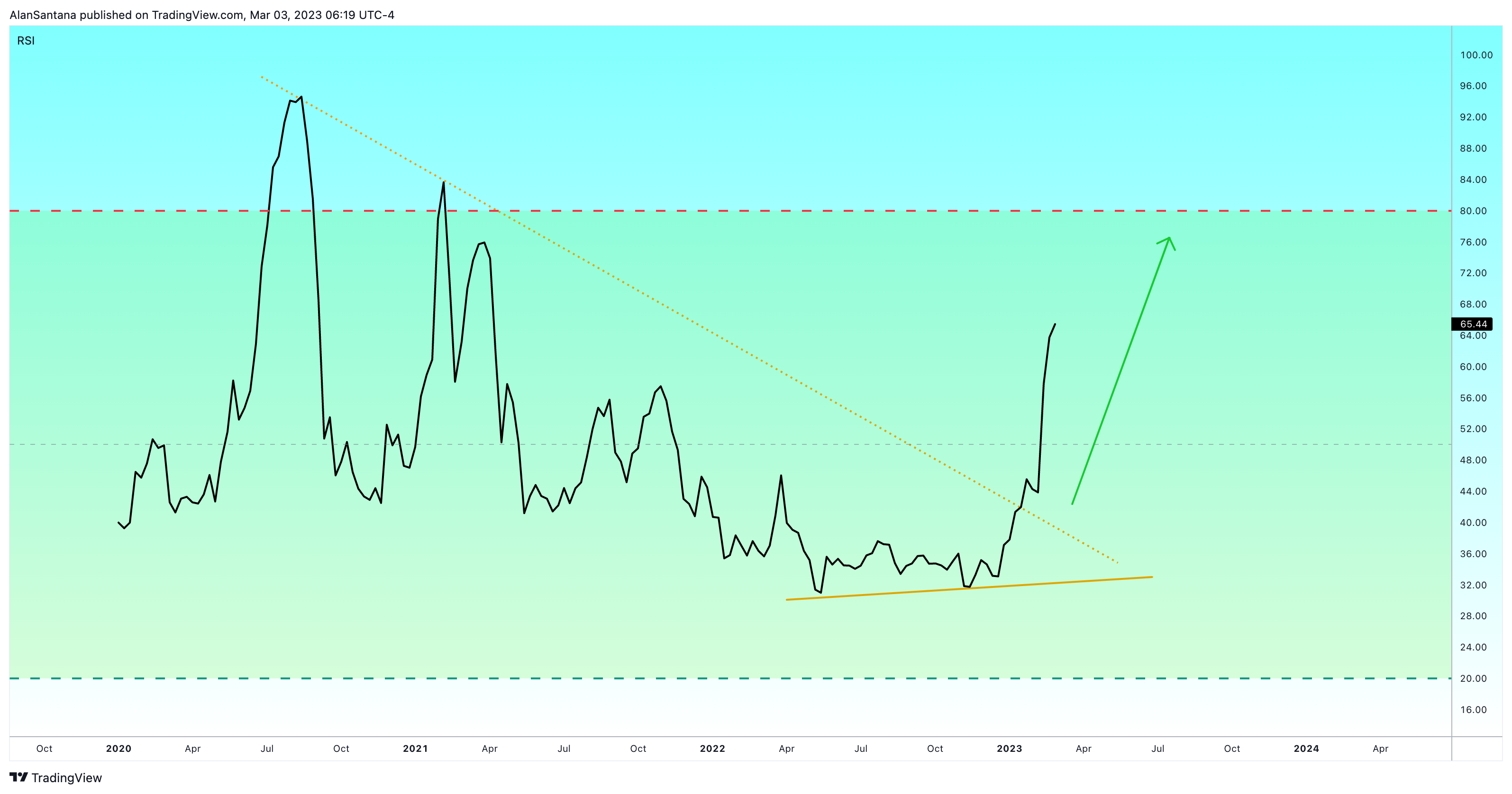Click the 44.00 price scale label

click(x=1473, y=491)
